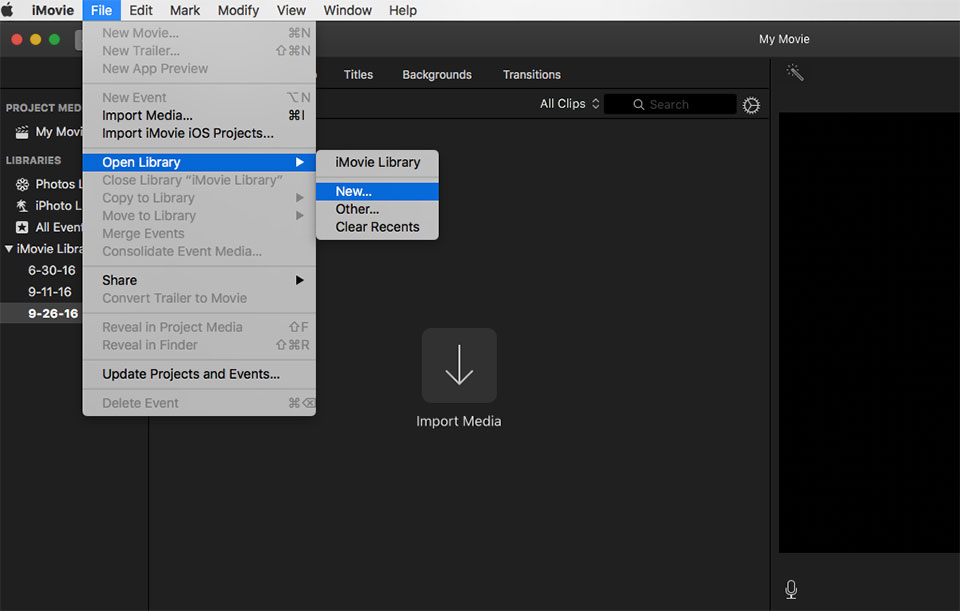The width and height of the screenshot is (960, 611).
Task: Expand the Open Library submenu arrow
Action: pyautogui.click(x=299, y=162)
